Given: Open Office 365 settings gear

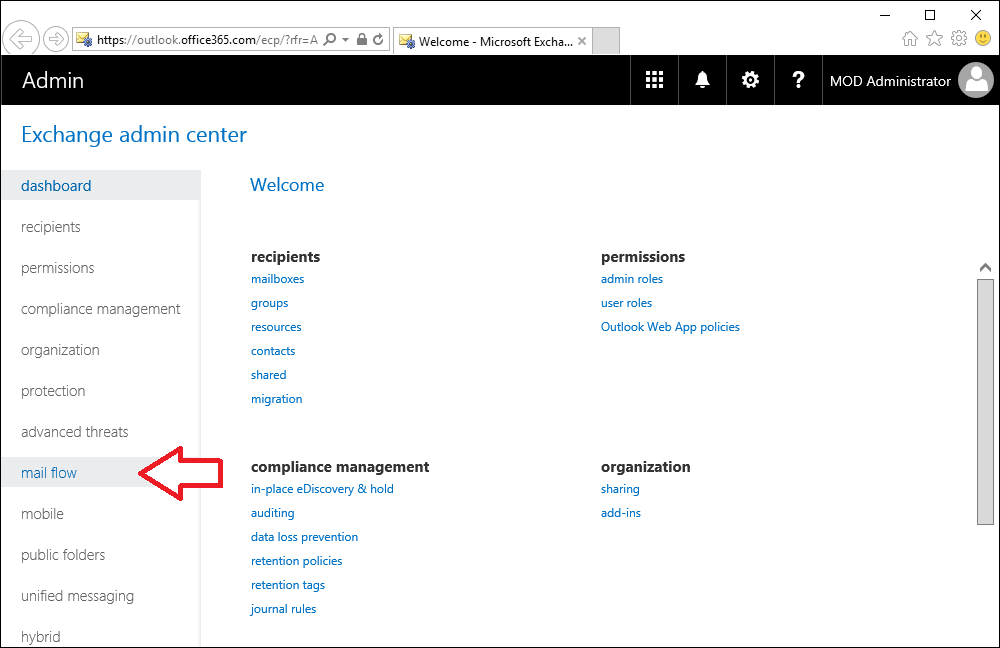Looking at the screenshot, I should [750, 80].
